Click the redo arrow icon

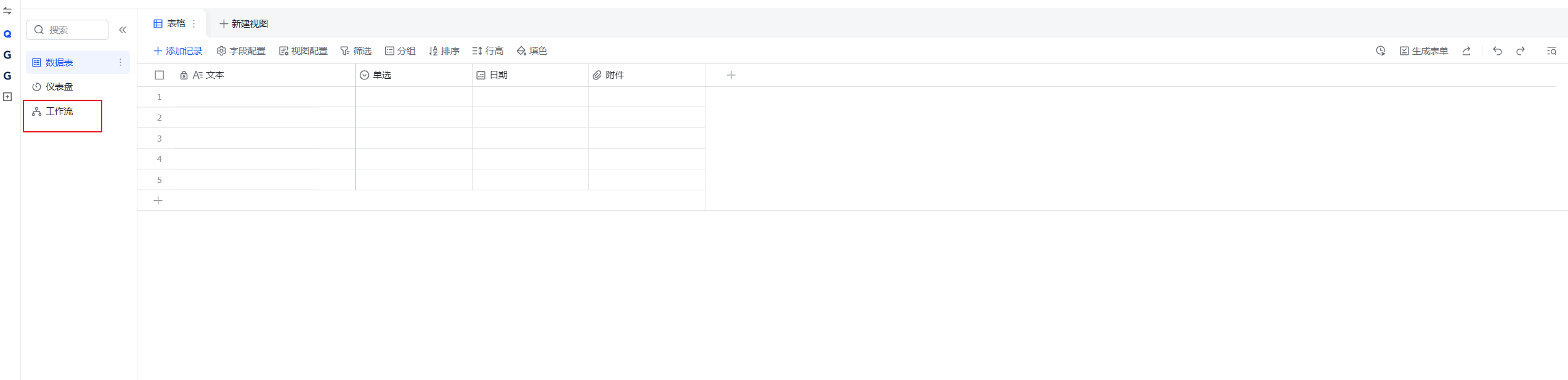1521,51
